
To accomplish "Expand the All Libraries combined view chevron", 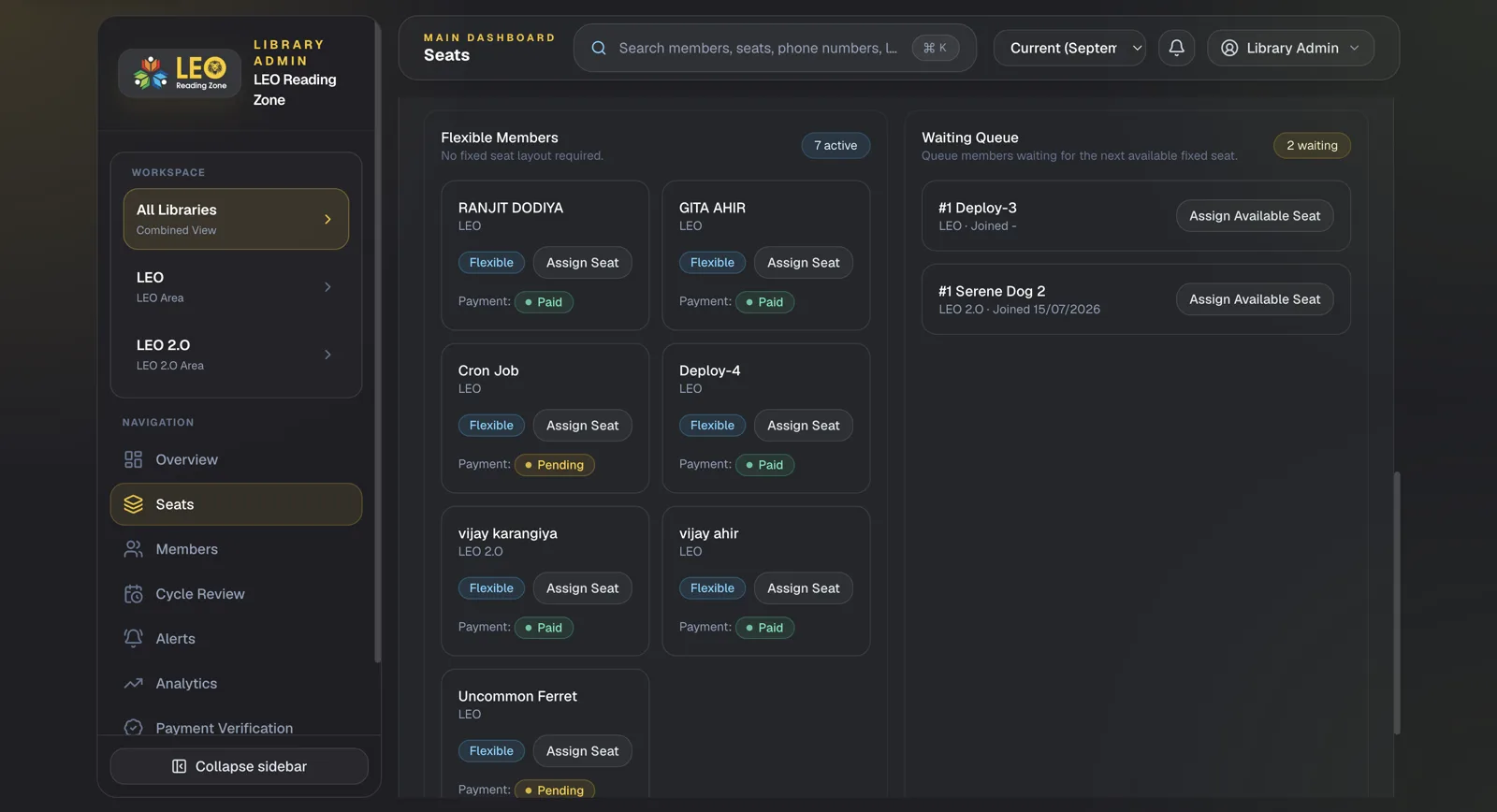I will (327, 219).
